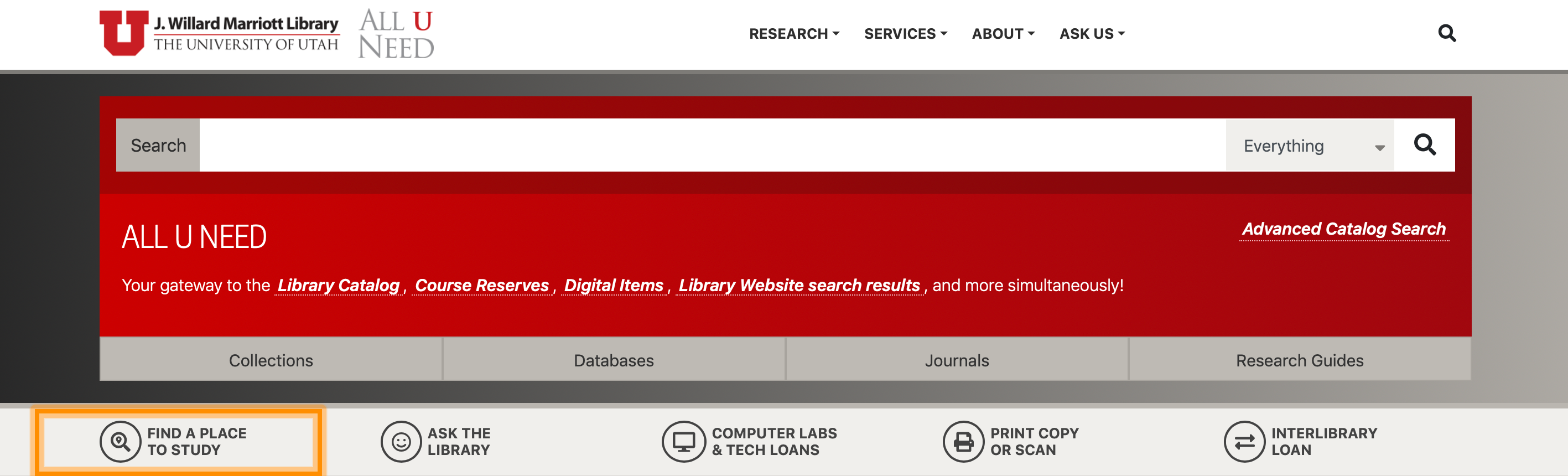Focus the main search input field
Screen dimensions: 1568x476
[712, 145]
